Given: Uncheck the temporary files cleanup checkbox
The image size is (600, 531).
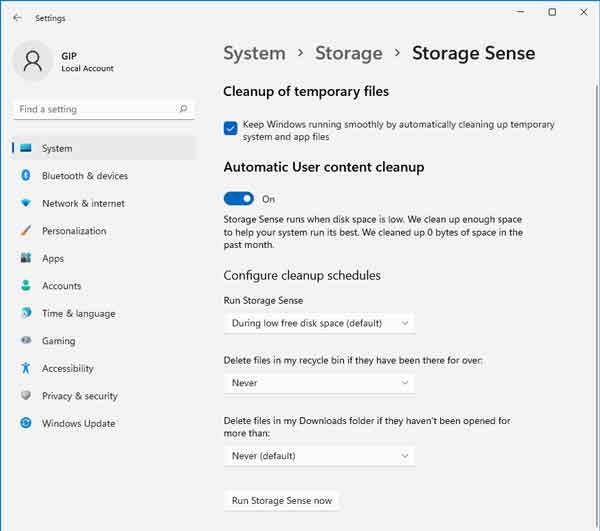Looking at the screenshot, I should pos(230,129).
